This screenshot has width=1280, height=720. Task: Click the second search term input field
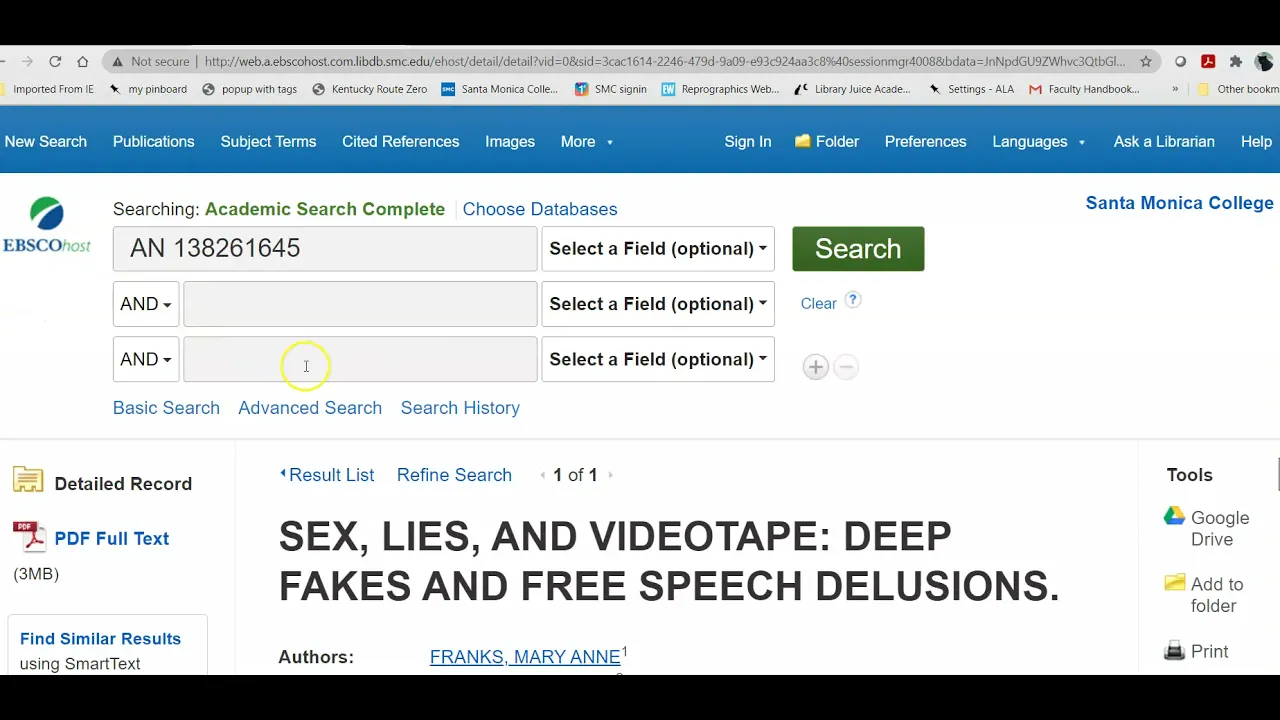click(x=360, y=304)
